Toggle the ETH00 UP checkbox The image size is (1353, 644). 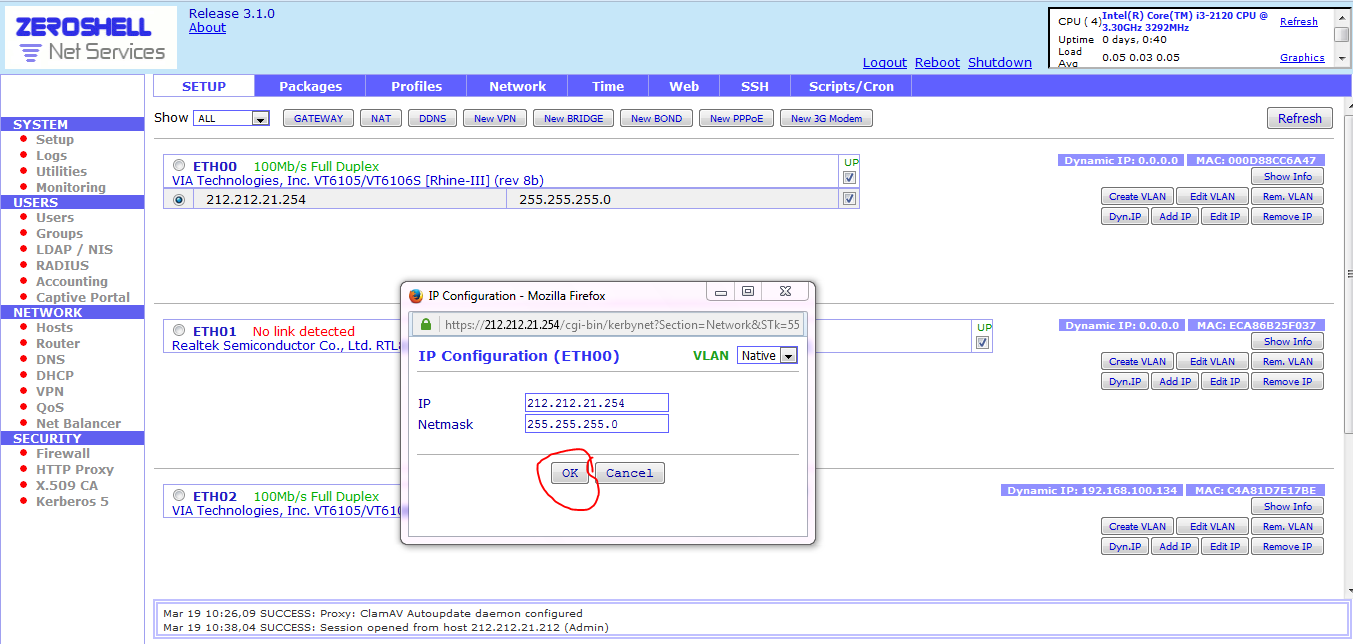click(850, 178)
